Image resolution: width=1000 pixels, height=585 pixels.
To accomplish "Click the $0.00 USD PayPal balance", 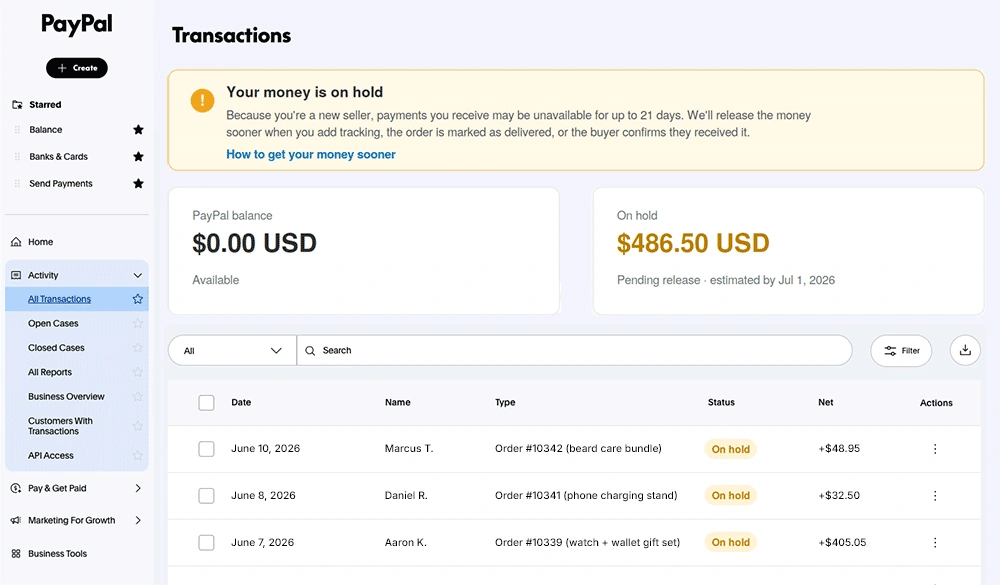I will click(x=254, y=243).
